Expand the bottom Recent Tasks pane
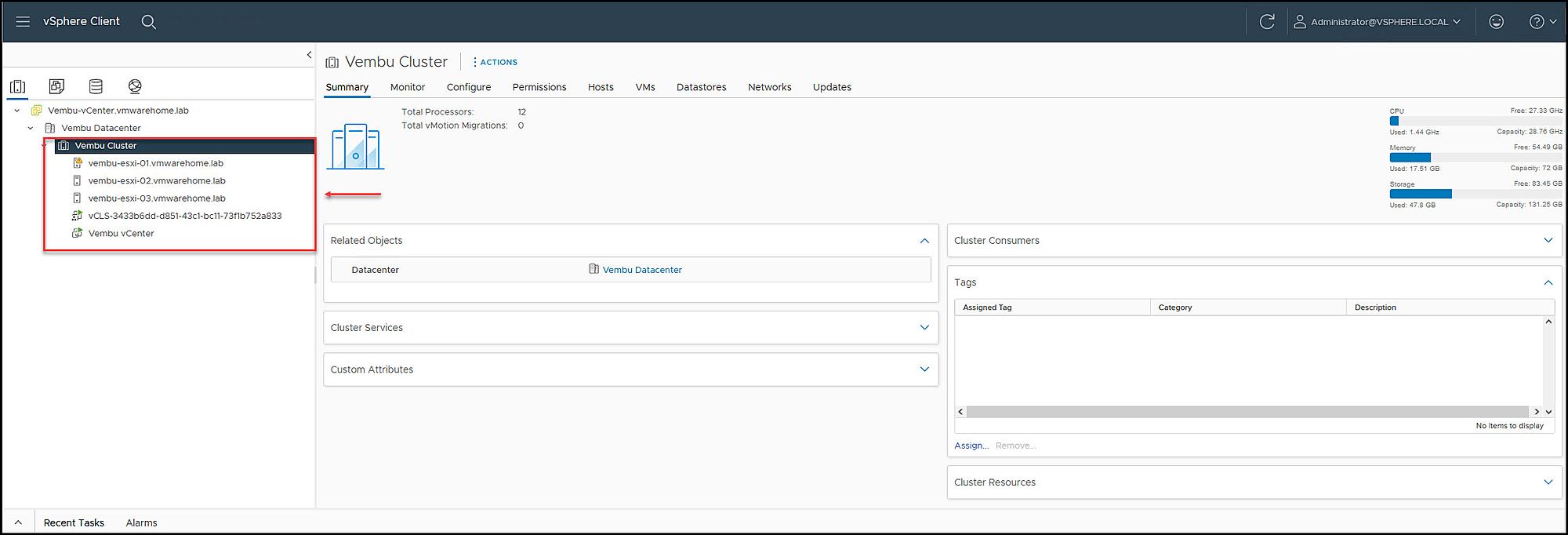Screen dimensions: 1568x535 pos(18,522)
